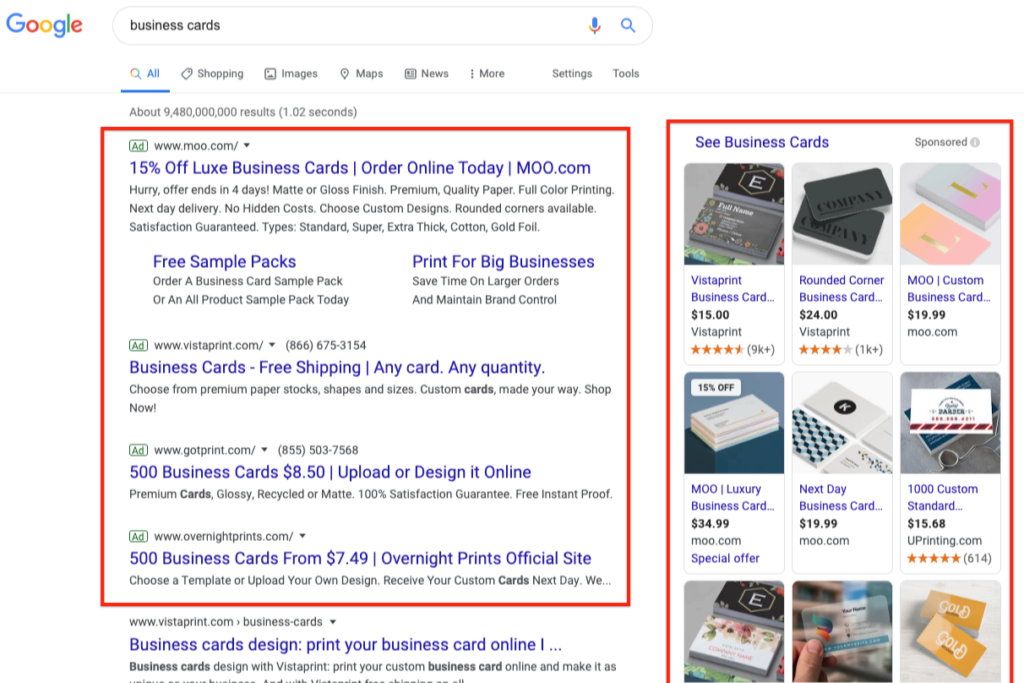Open 500 Business Cards $8.50 ad
The image size is (1024, 683).
pyautogui.click(x=330, y=471)
